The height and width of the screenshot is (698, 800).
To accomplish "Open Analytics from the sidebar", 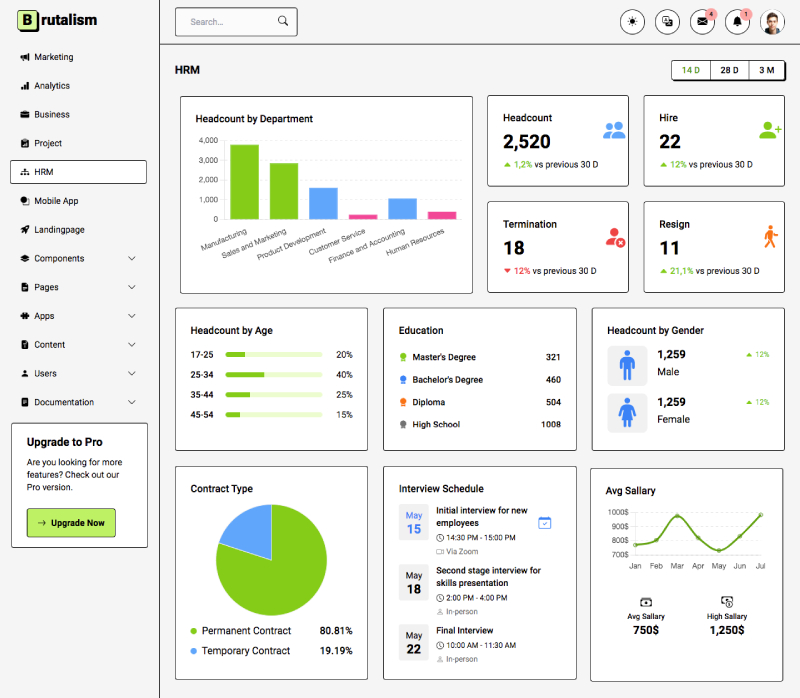I will 52,86.
